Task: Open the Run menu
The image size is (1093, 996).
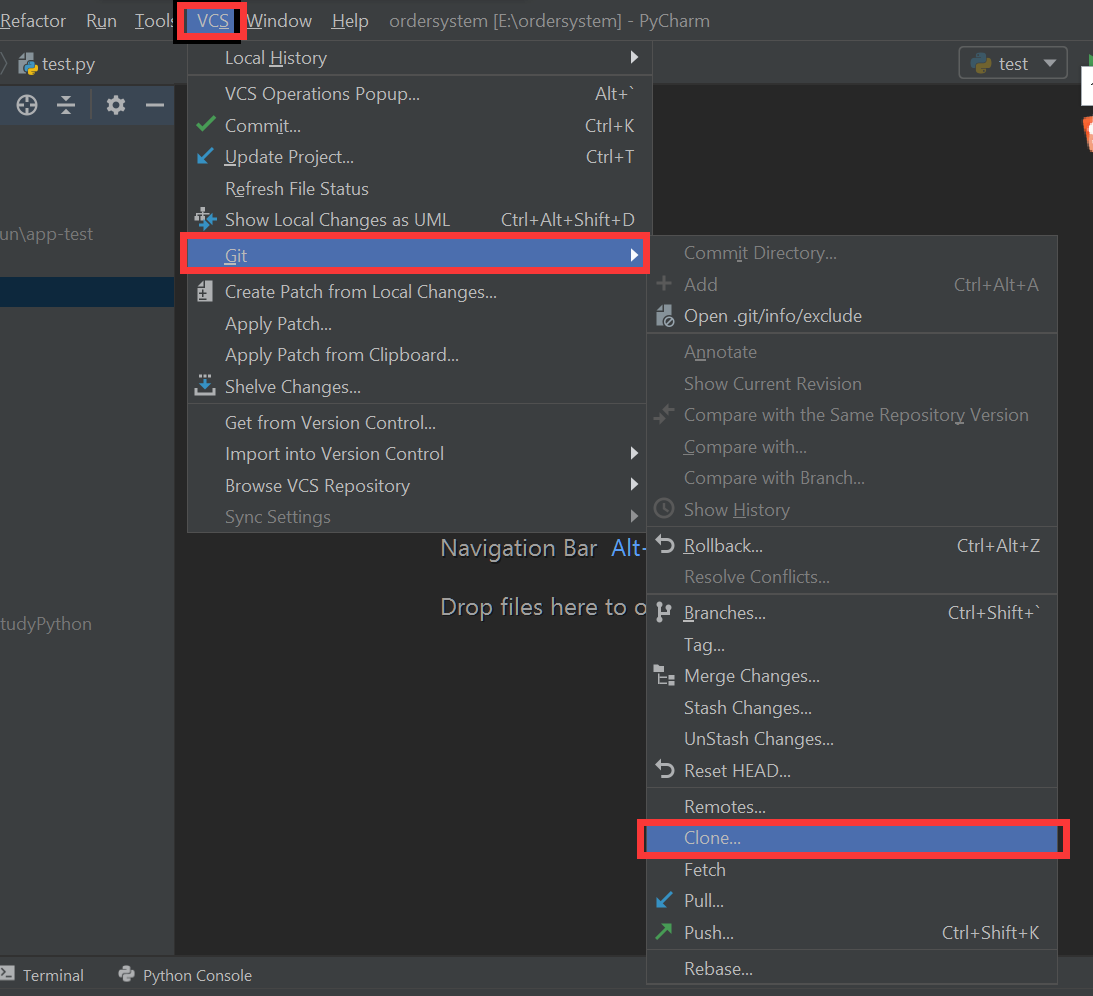Action: point(101,21)
